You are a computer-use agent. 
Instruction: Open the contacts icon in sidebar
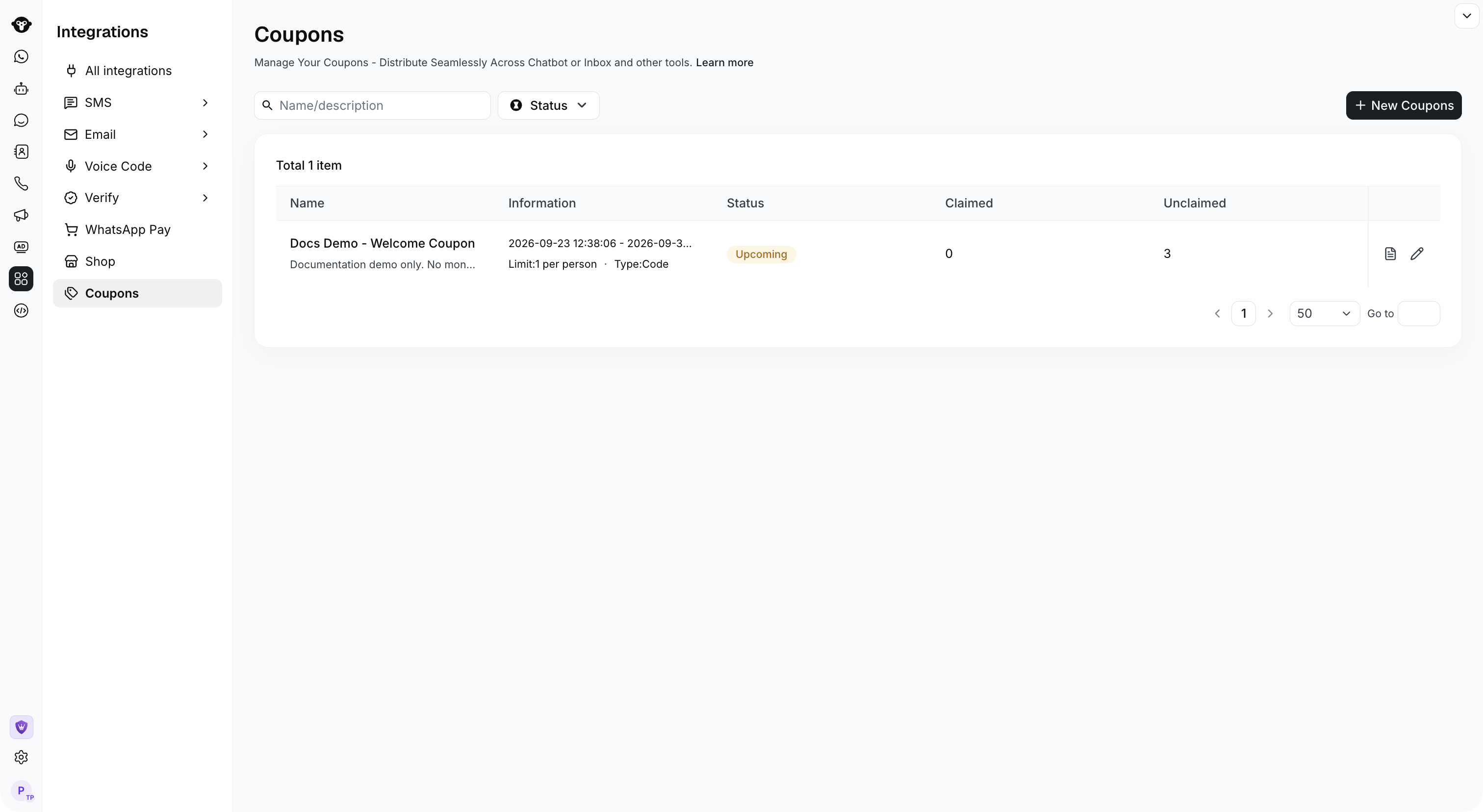click(21, 152)
